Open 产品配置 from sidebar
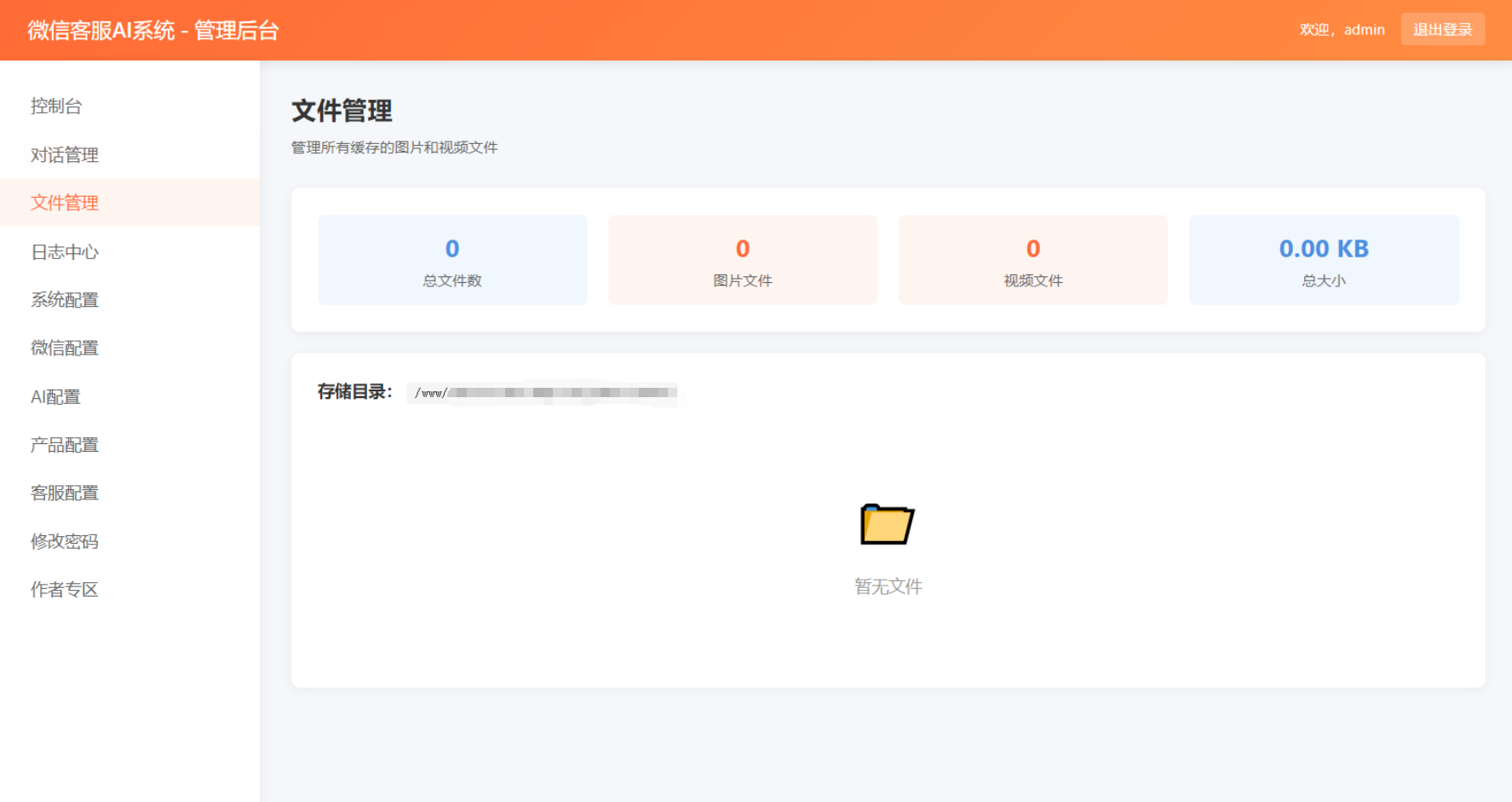The width and height of the screenshot is (1512, 802). coord(65,445)
